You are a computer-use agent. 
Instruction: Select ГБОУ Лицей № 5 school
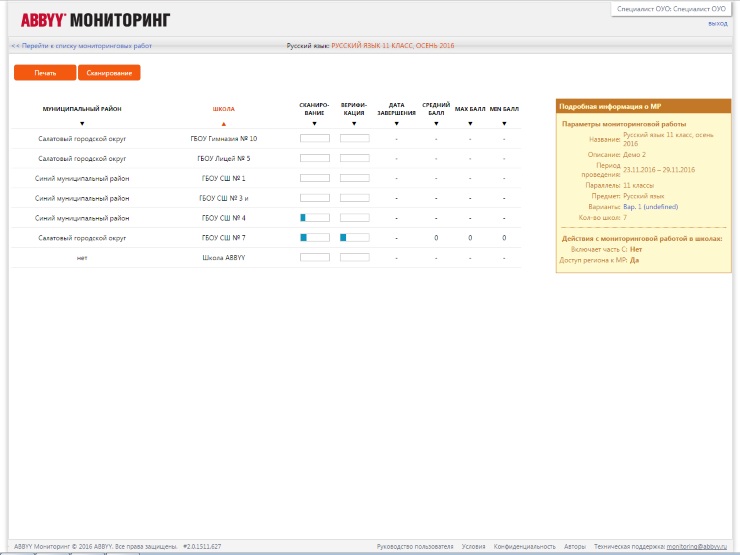tap(224, 159)
